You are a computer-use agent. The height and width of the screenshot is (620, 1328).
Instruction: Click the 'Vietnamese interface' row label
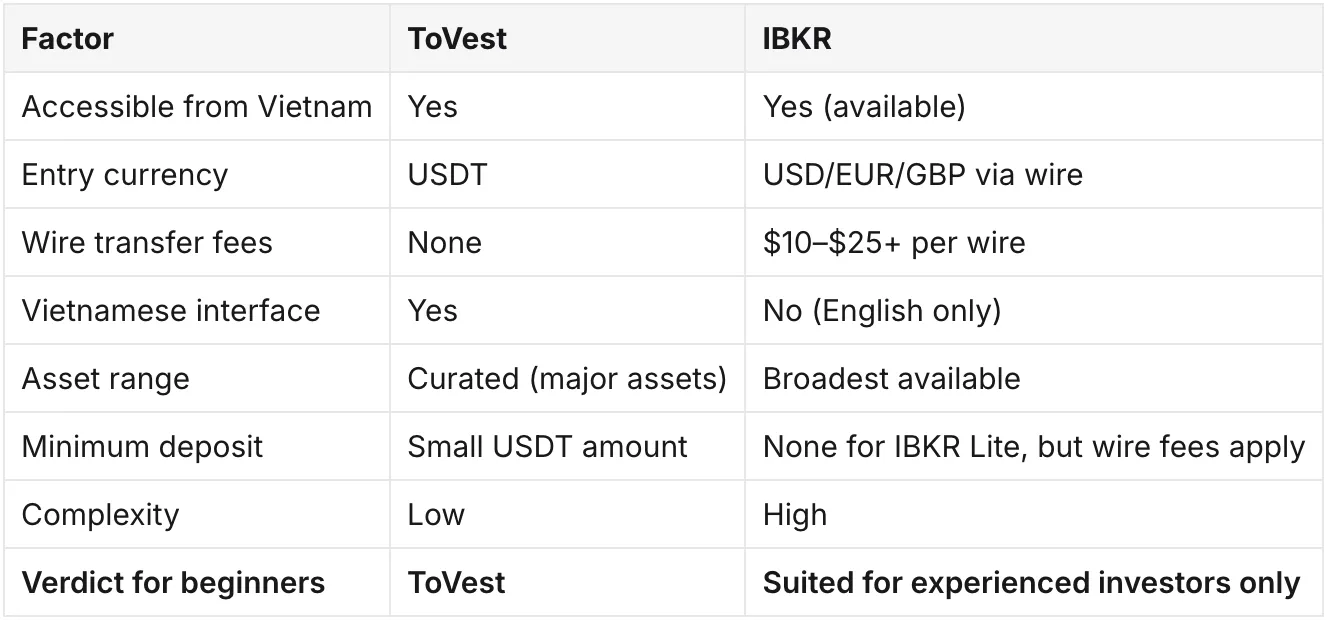click(x=171, y=311)
